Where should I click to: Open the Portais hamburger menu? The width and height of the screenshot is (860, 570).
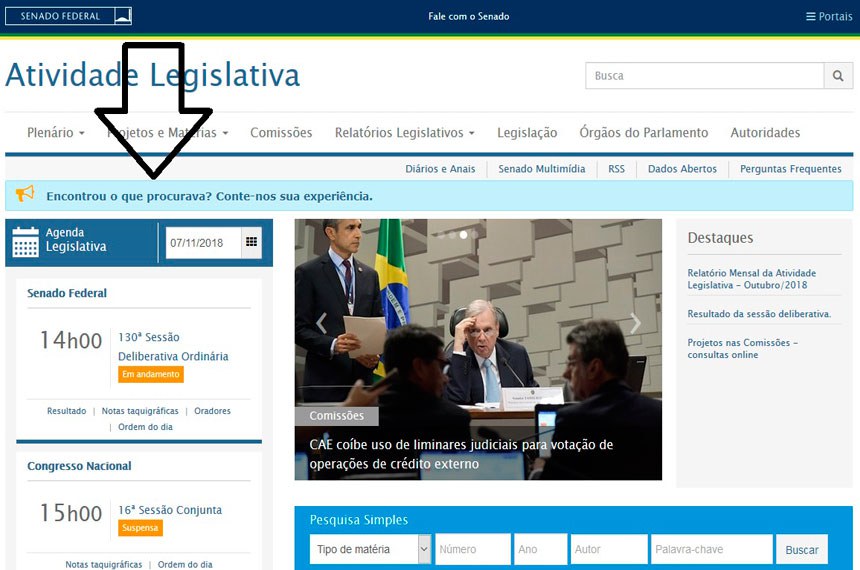point(829,16)
